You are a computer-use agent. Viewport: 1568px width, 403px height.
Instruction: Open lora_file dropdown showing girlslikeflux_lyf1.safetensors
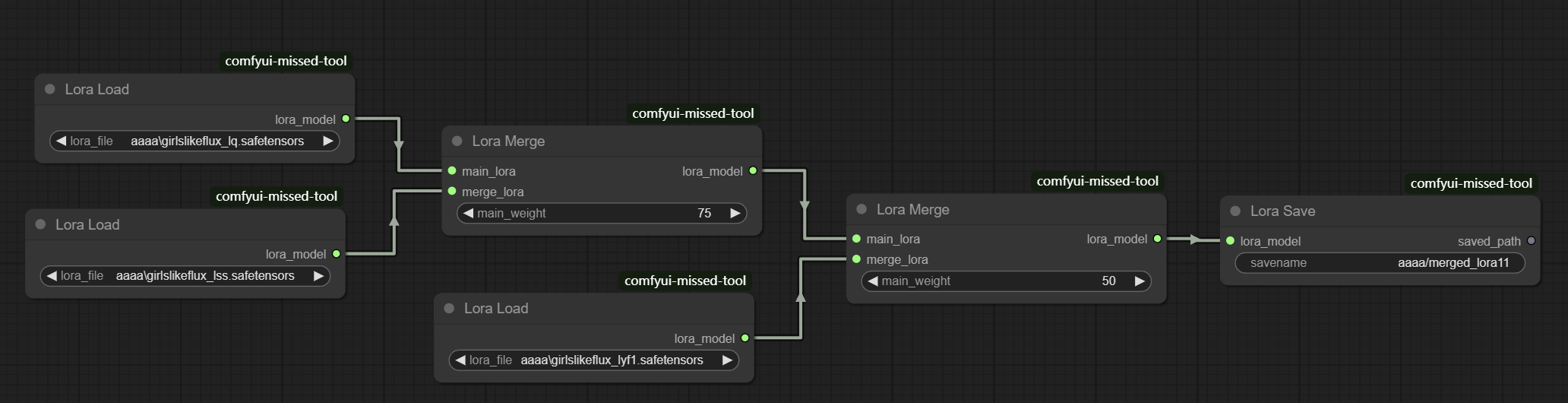594,360
